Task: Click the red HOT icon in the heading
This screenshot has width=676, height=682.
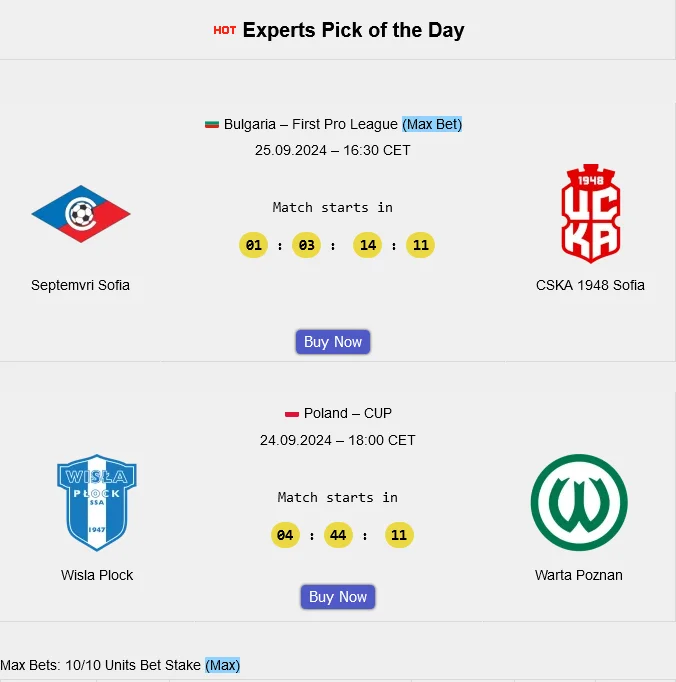Action: click(225, 30)
